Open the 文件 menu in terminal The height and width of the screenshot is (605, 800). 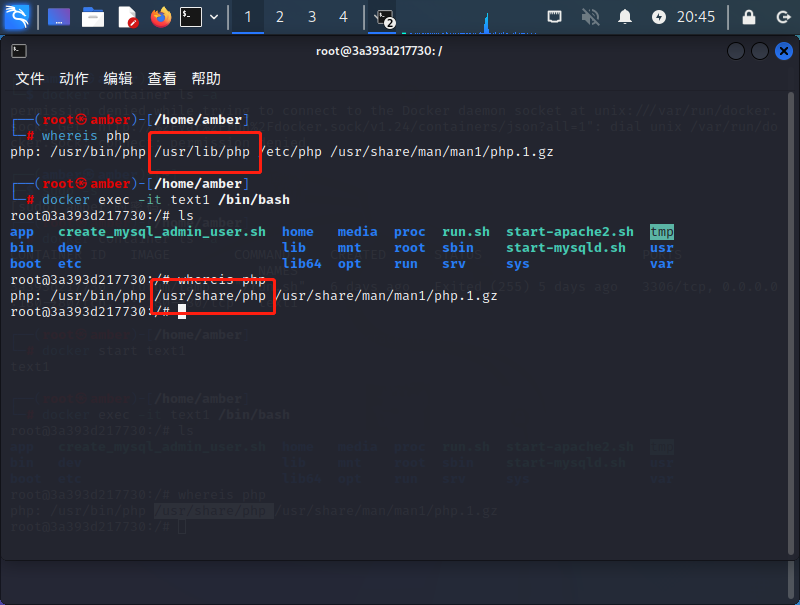(30, 78)
